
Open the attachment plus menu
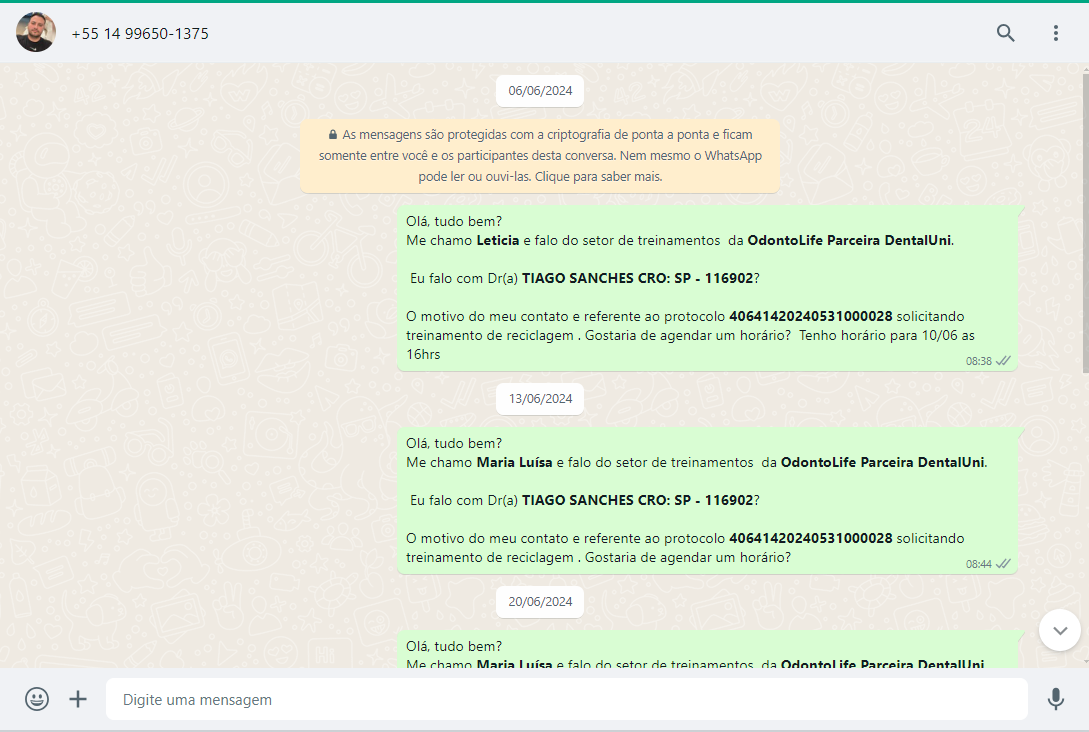point(78,699)
